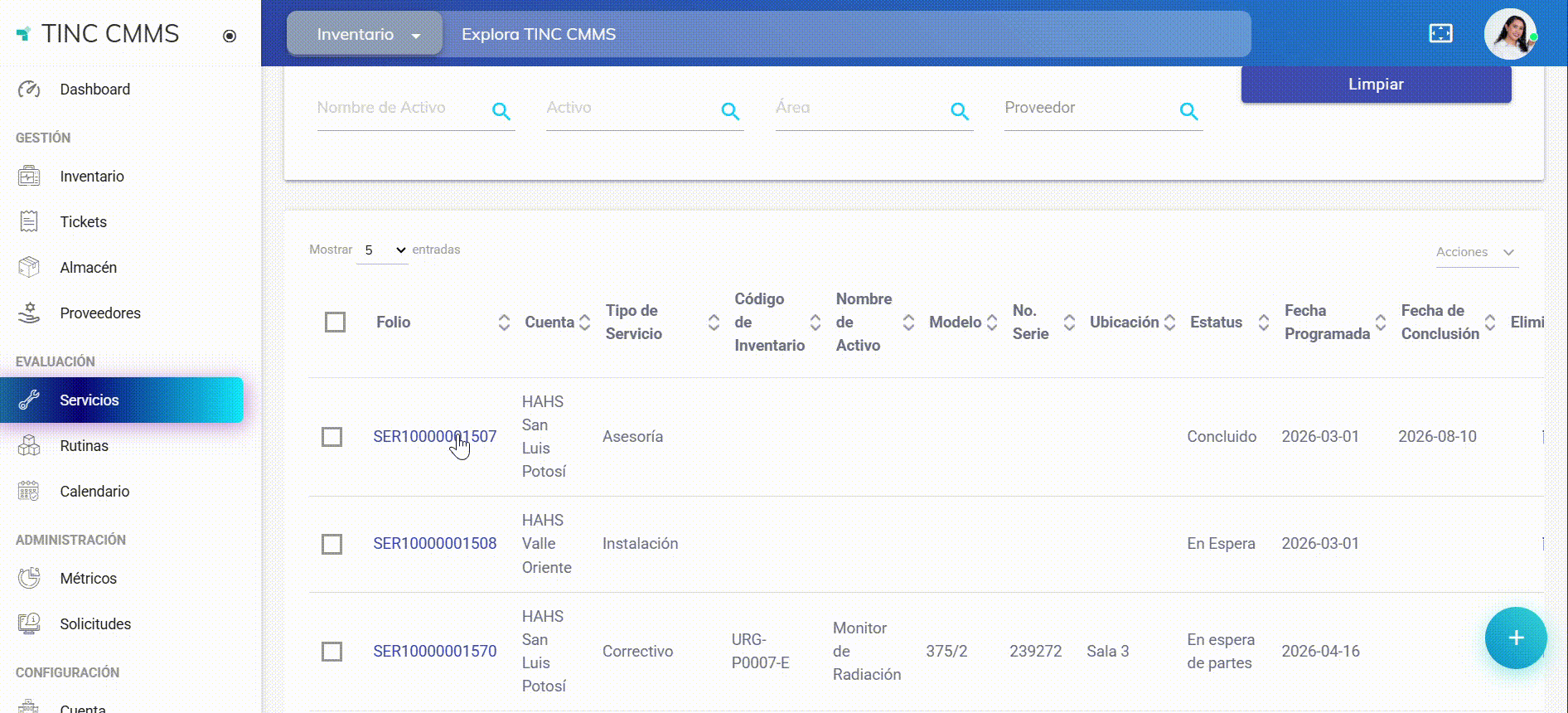Sort by Fecha de Conclusión arrows

pos(1490,323)
